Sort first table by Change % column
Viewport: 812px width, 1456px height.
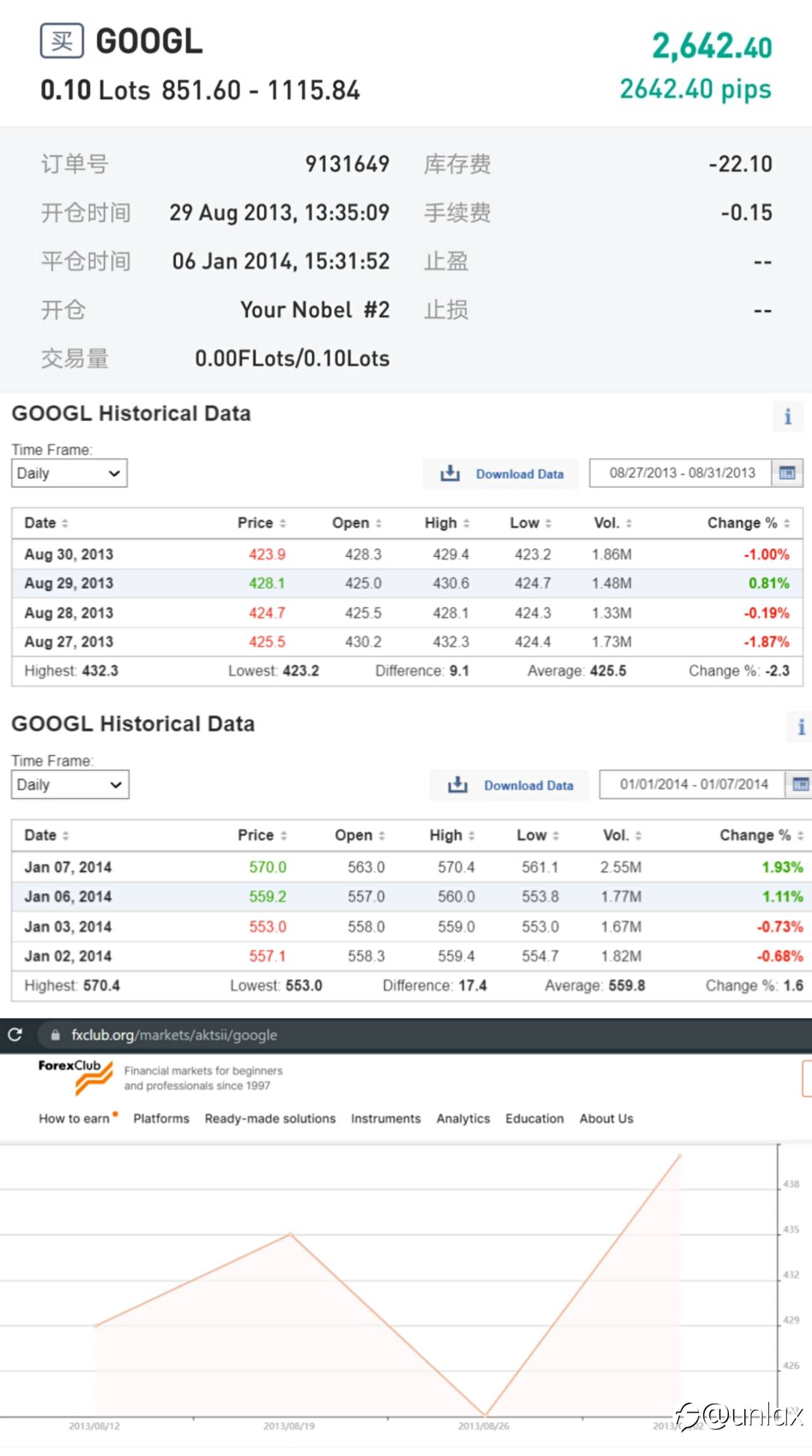(787, 523)
